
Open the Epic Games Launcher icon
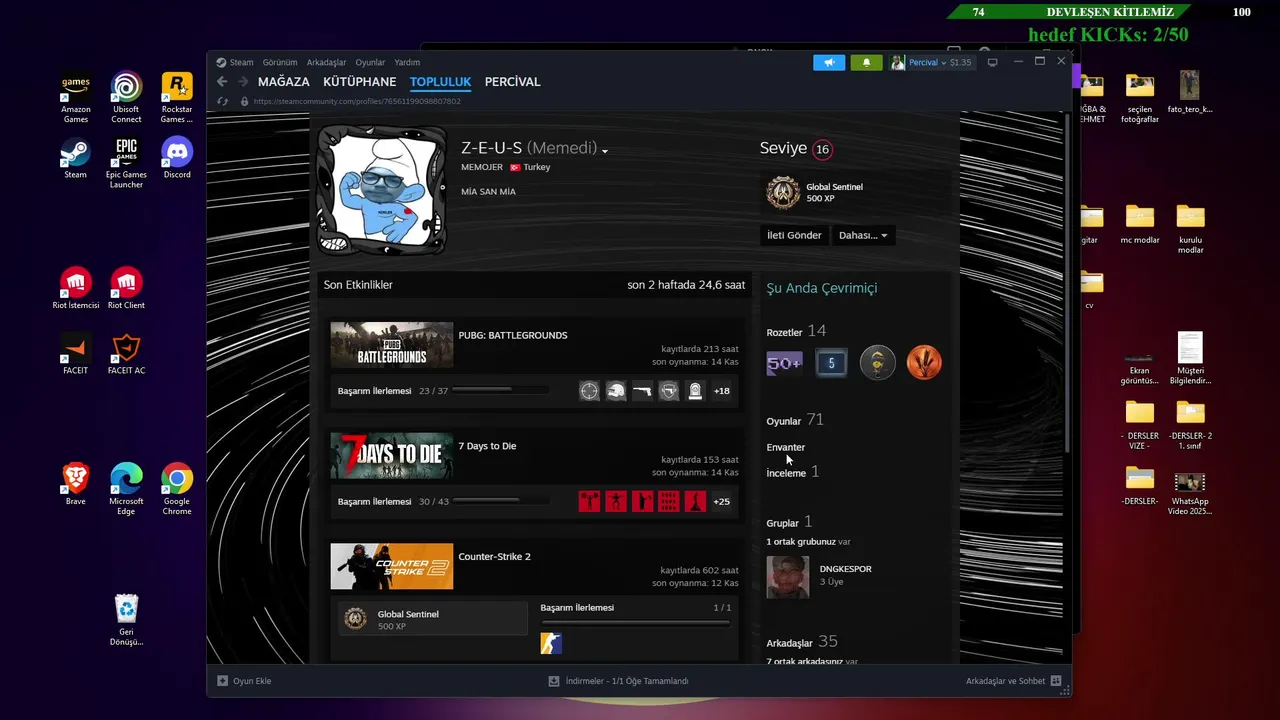point(126,163)
